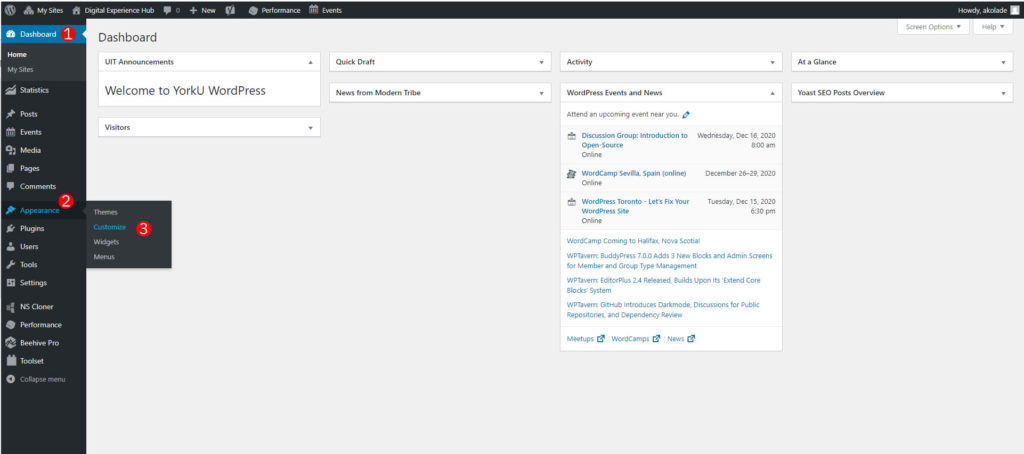Open My Sites in the admin bar
The height and width of the screenshot is (454, 1024).
[x=44, y=10]
